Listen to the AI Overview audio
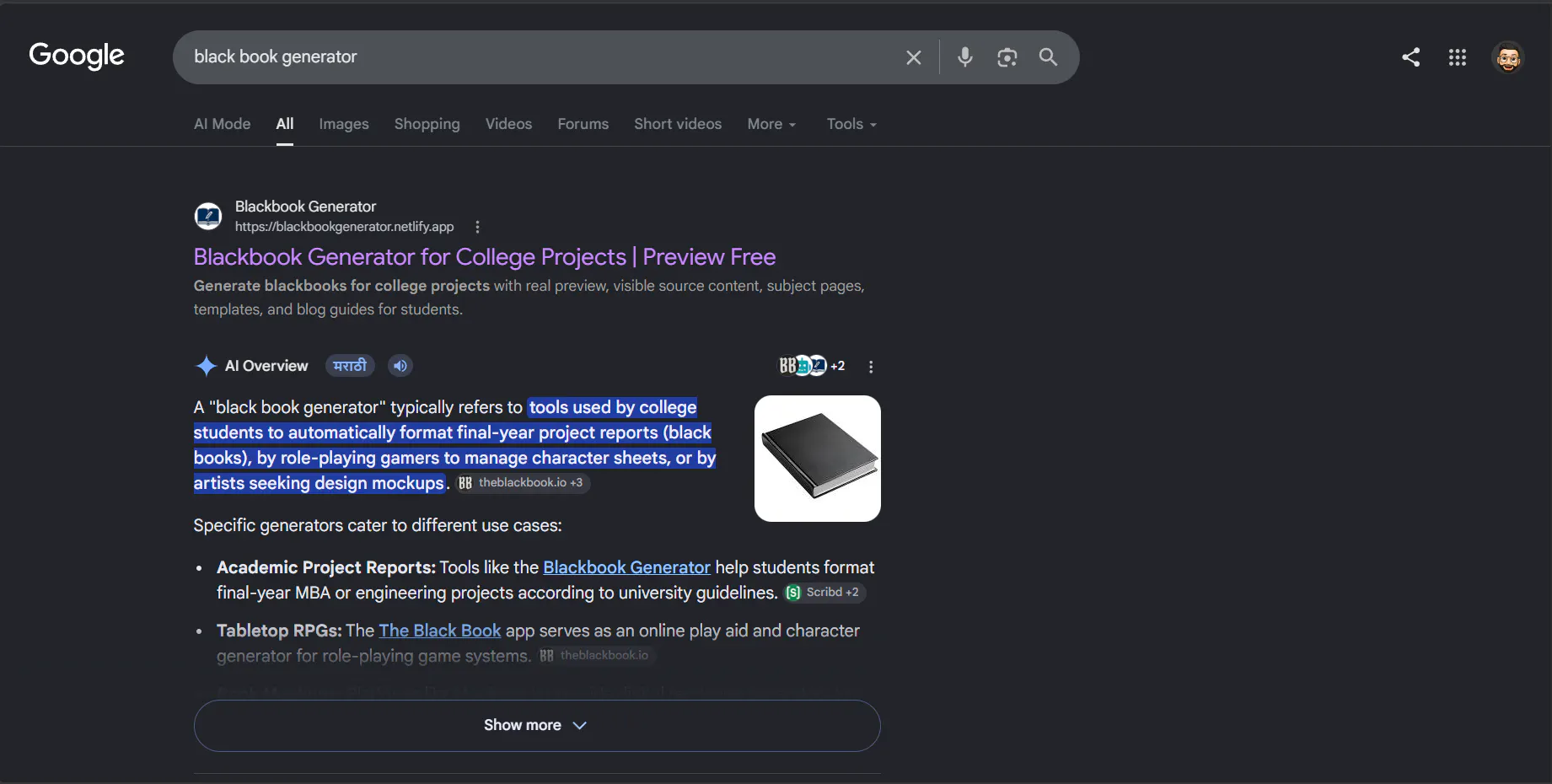1552x784 pixels. pyautogui.click(x=400, y=366)
